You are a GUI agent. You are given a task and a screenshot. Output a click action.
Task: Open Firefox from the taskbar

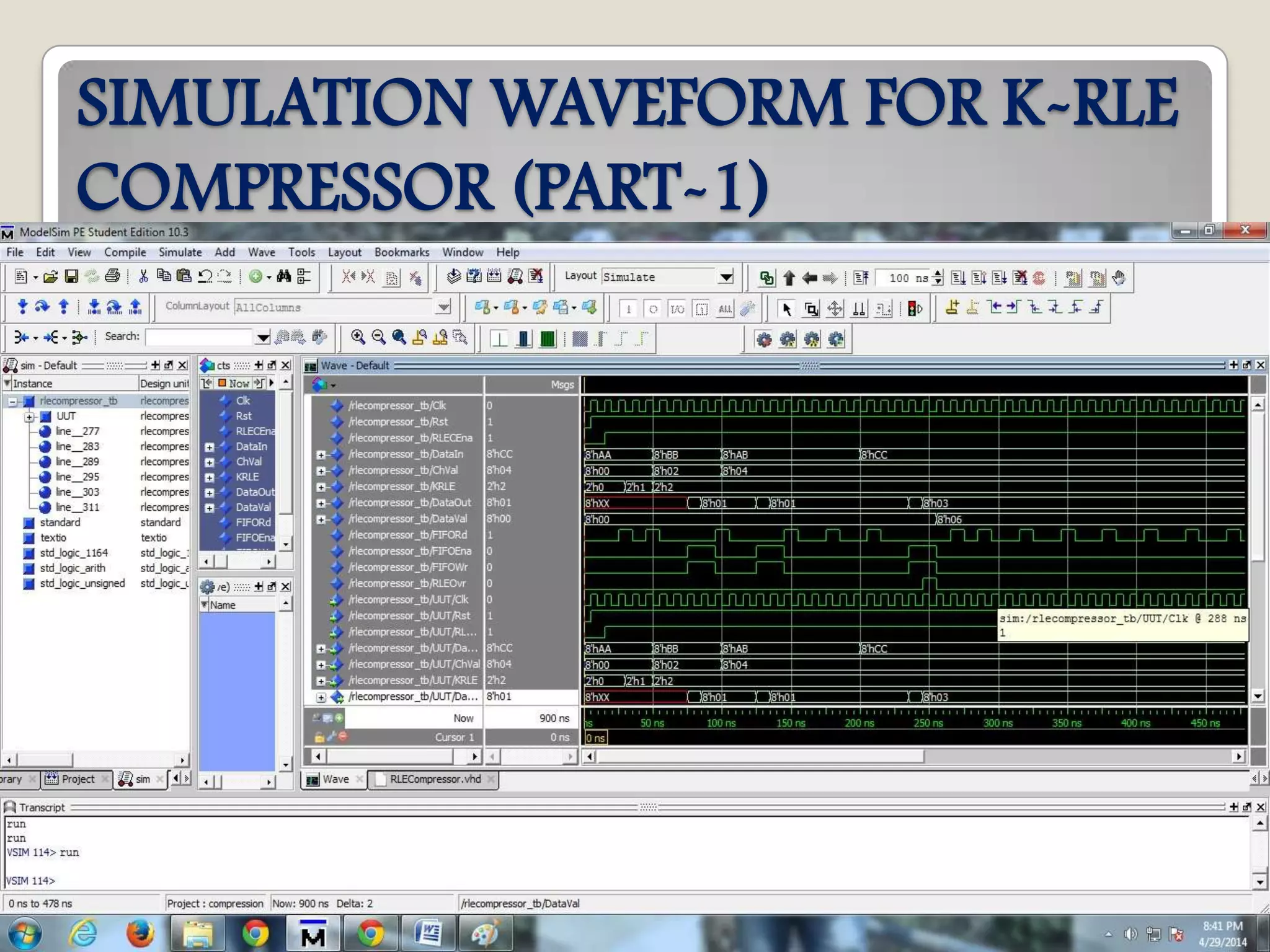(140, 933)
